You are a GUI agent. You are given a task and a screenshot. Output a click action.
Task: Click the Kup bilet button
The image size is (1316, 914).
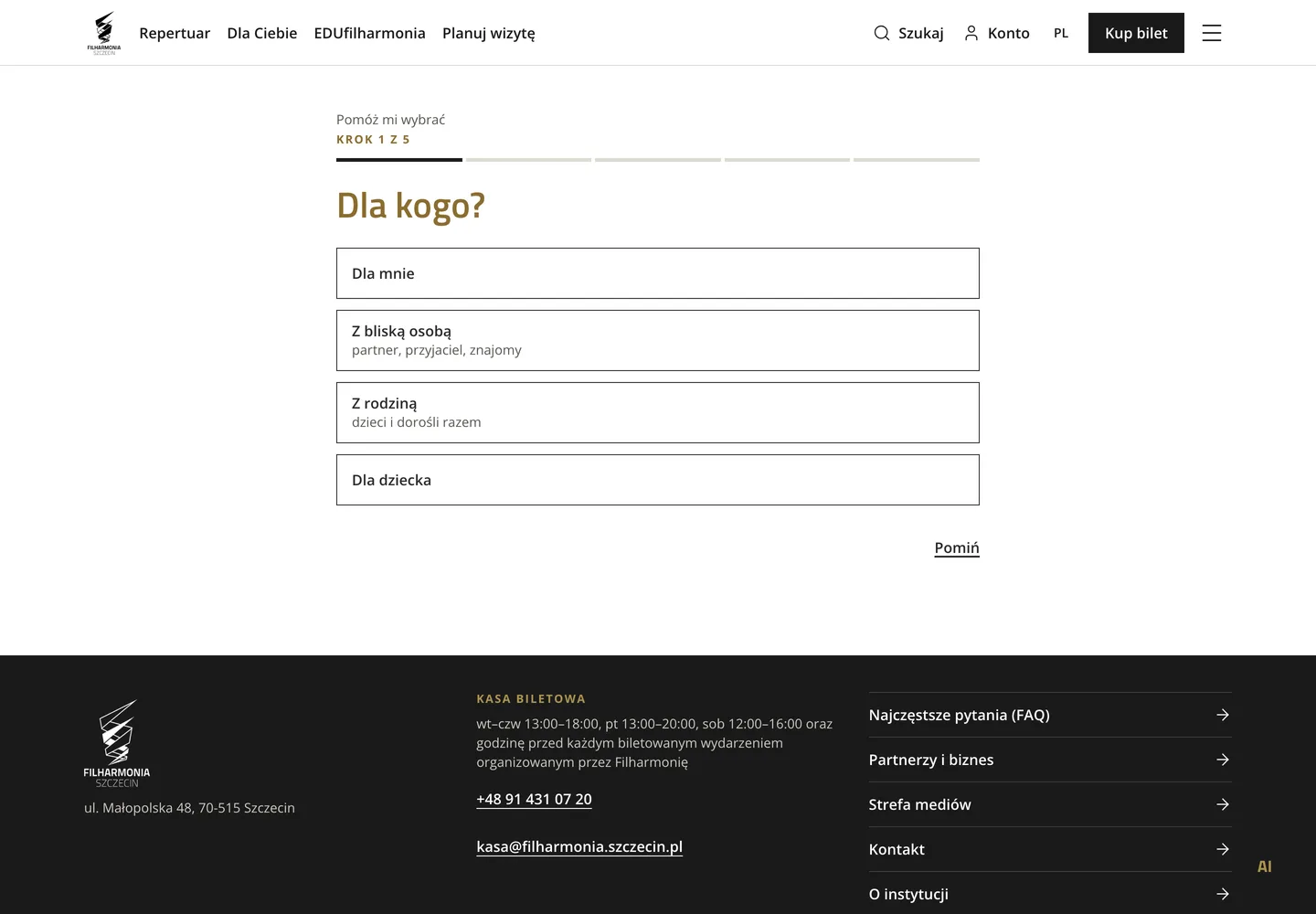click(x=1136, y=33)
